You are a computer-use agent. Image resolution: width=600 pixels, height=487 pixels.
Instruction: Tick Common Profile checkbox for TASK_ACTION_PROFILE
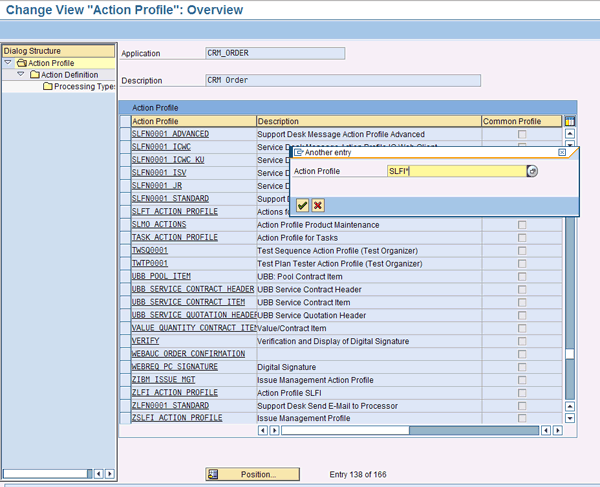[522, 238]
